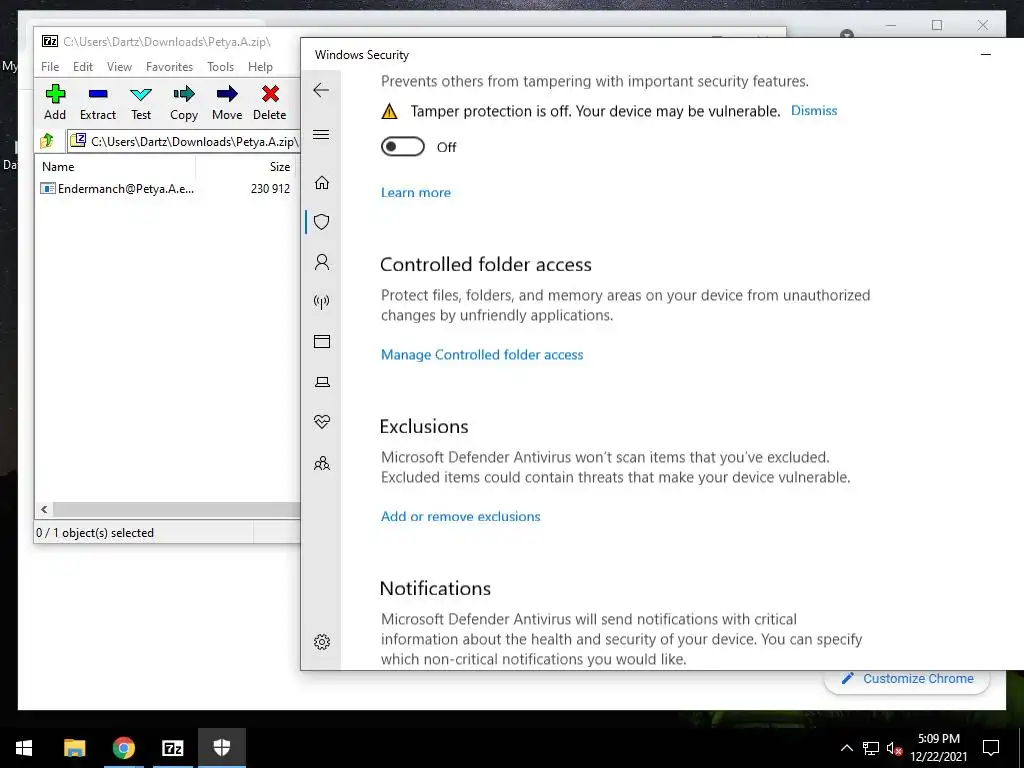Open the Home section in Windows Security
This screenshot has width=1024, height=768.
321,182
